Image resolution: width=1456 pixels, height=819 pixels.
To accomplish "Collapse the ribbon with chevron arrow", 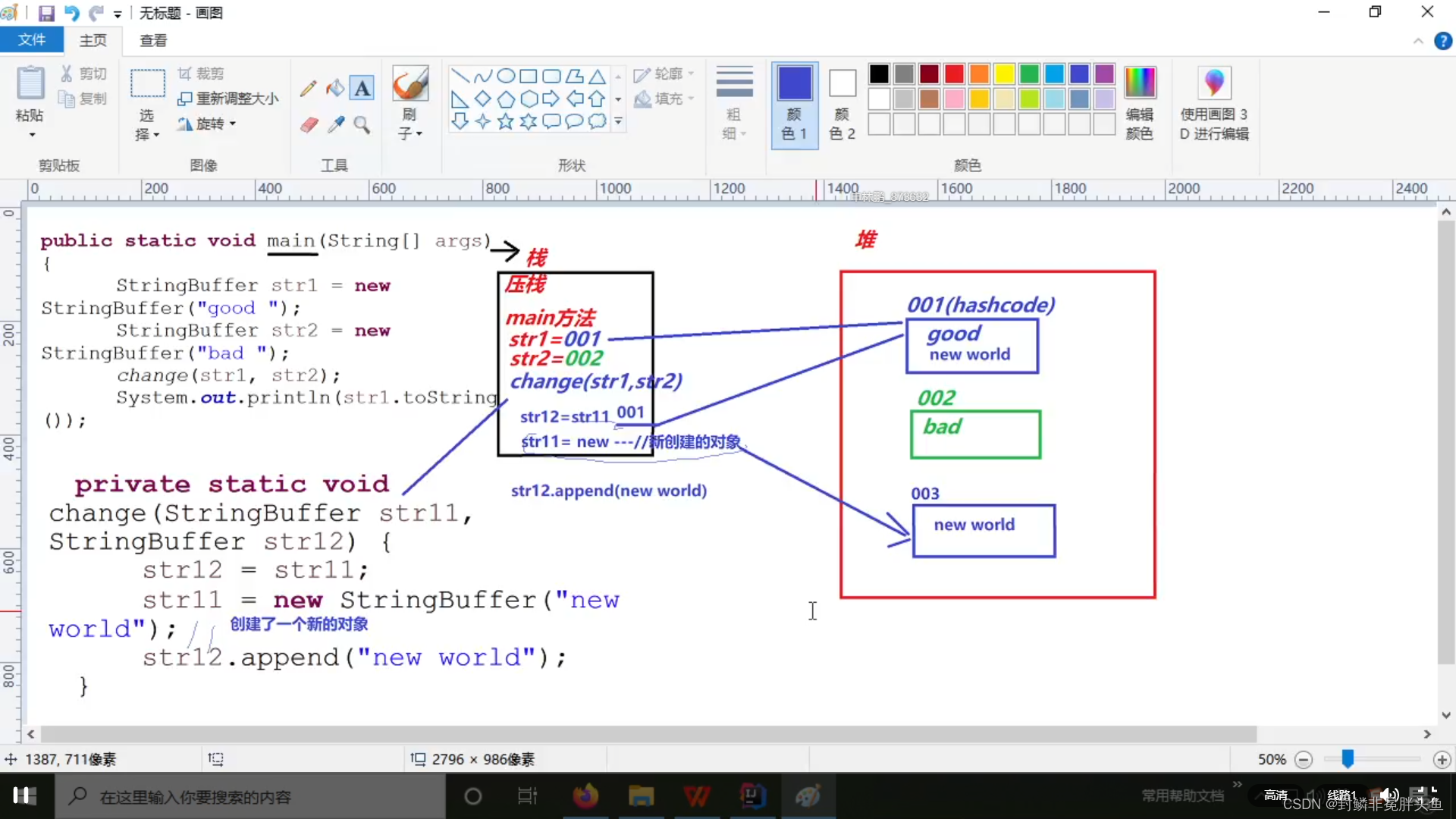I will 1418,41.
